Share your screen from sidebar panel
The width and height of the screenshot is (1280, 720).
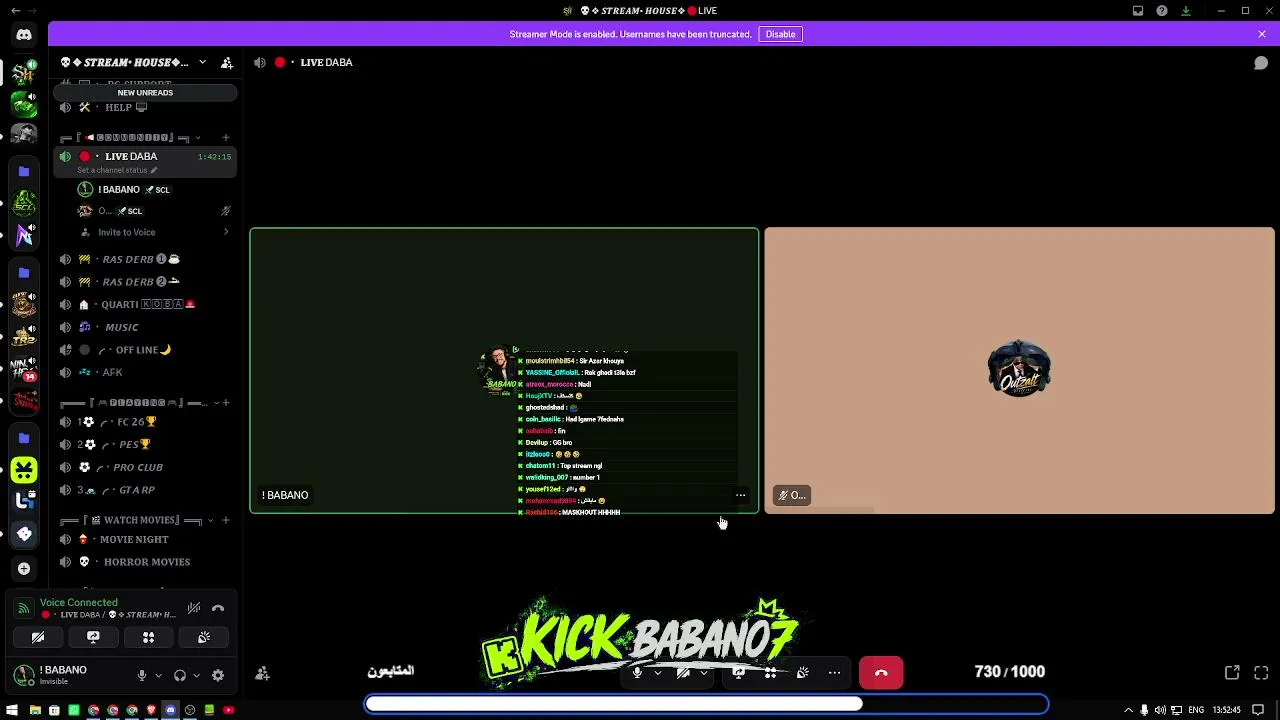(93, 637)
